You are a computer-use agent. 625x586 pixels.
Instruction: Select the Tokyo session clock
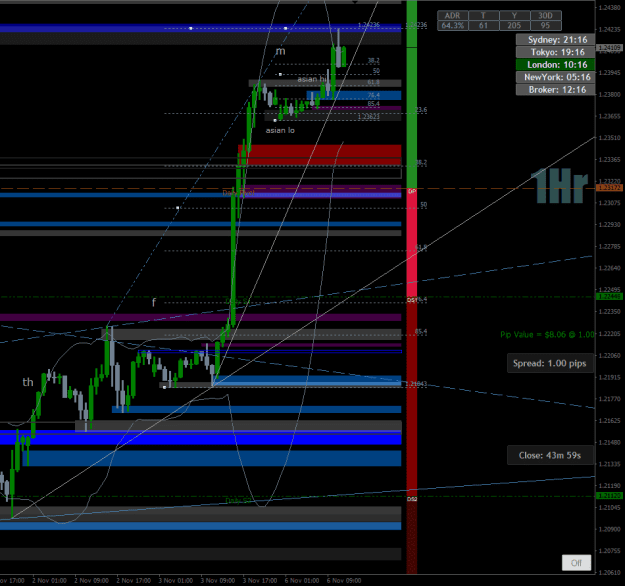click(x=556, y=52)
